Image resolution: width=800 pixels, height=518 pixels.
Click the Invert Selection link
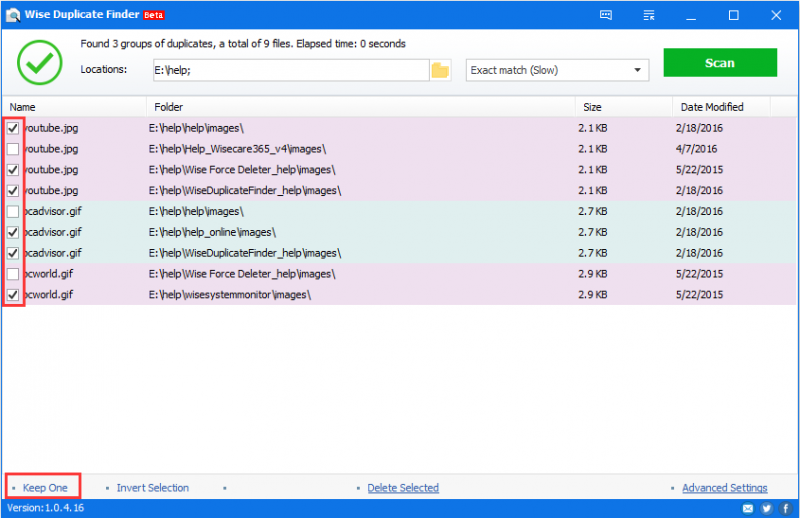[x=153, y=488]
